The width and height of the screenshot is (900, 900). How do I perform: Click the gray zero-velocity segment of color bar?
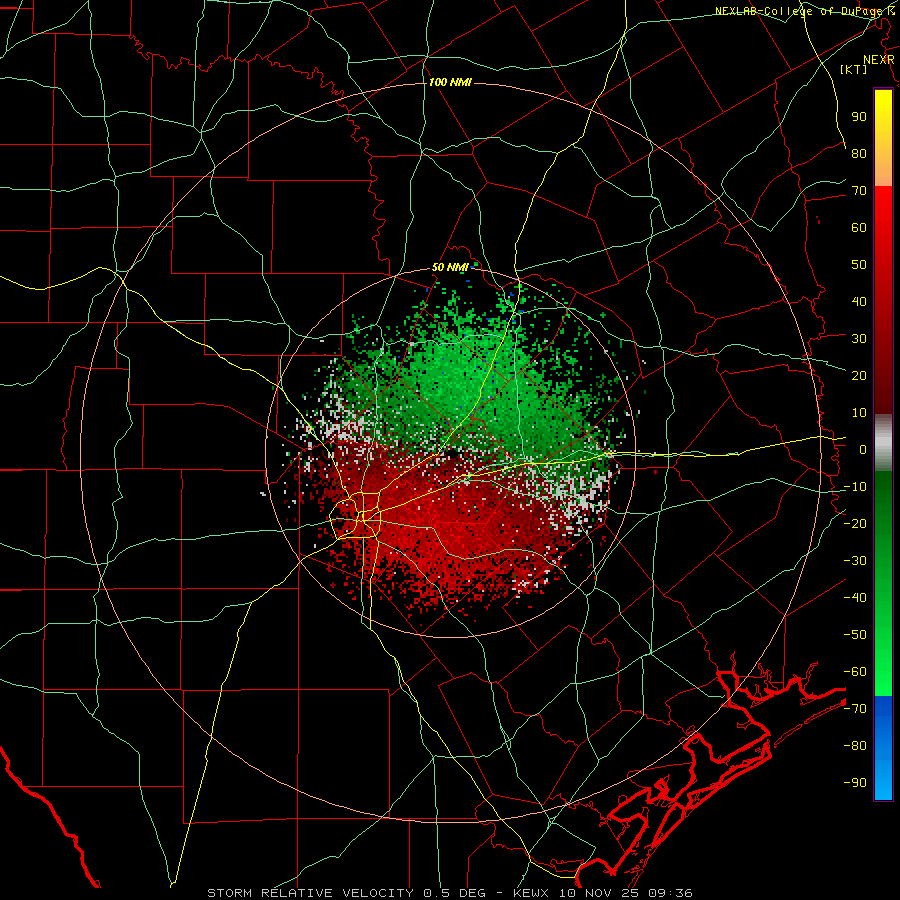[883, 443]
